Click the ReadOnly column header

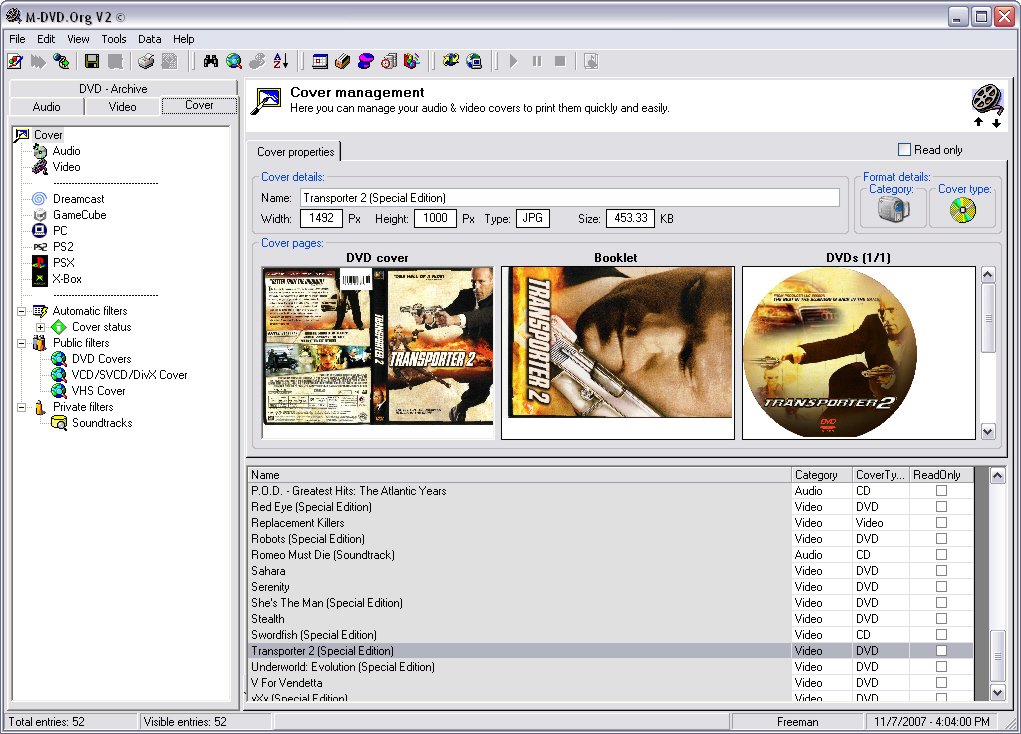click(x=941, y=475)
